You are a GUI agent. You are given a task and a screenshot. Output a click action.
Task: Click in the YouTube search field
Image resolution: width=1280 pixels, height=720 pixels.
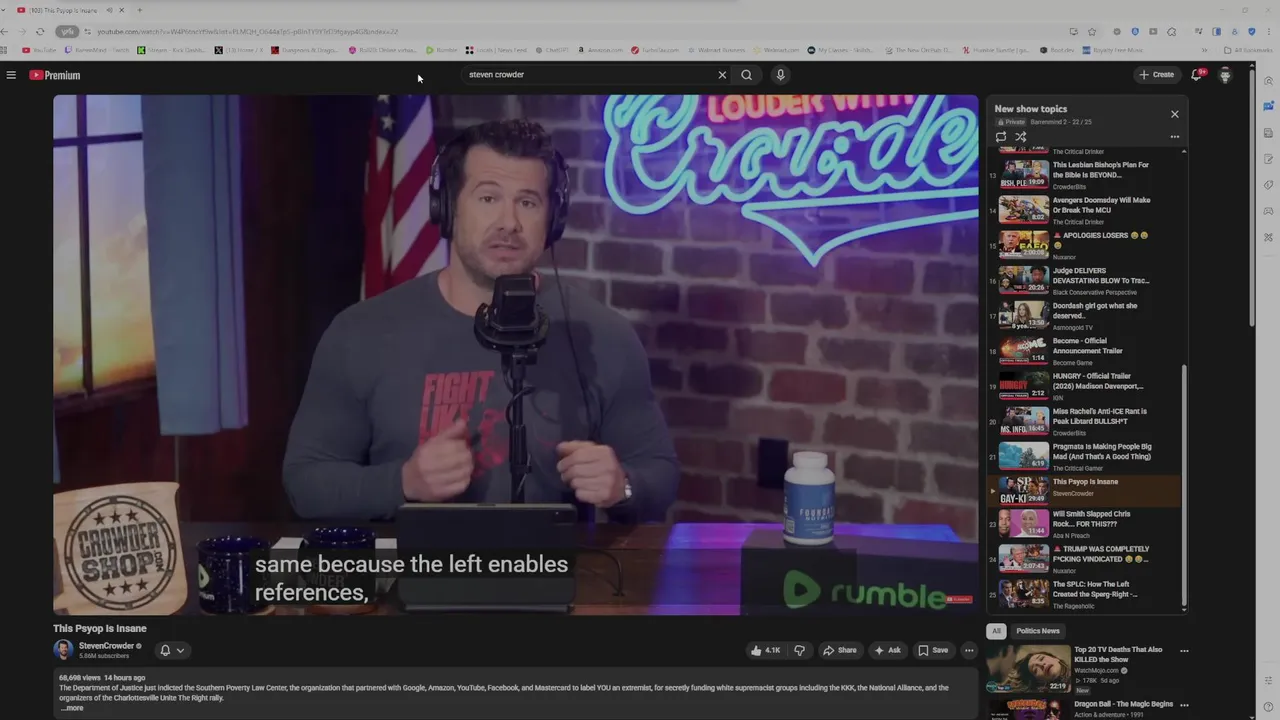[590, 75]
